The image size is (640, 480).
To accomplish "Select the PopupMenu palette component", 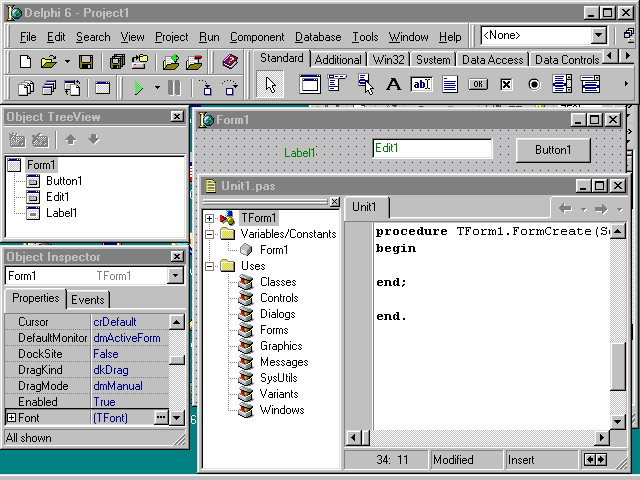I will pyautogui.click(x=365, y=84).
